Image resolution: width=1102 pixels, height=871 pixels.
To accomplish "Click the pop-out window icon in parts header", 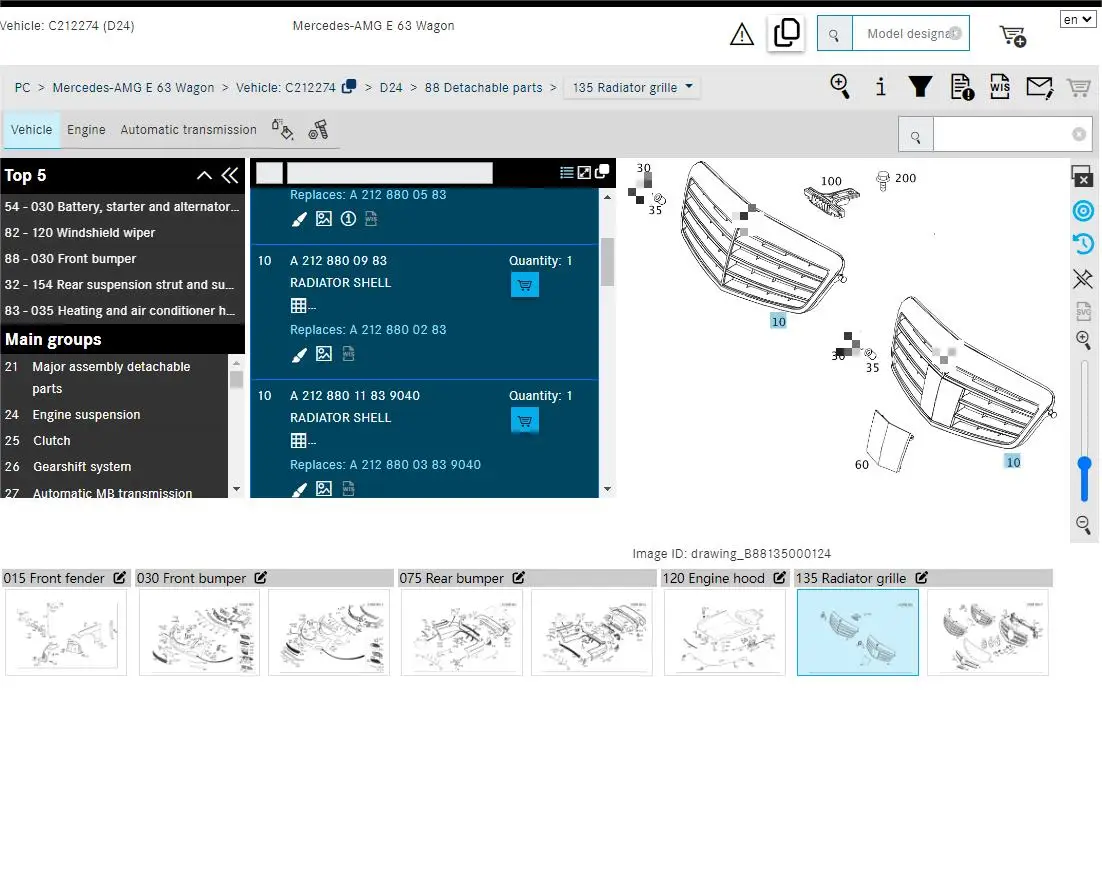I will coord(602,172).
